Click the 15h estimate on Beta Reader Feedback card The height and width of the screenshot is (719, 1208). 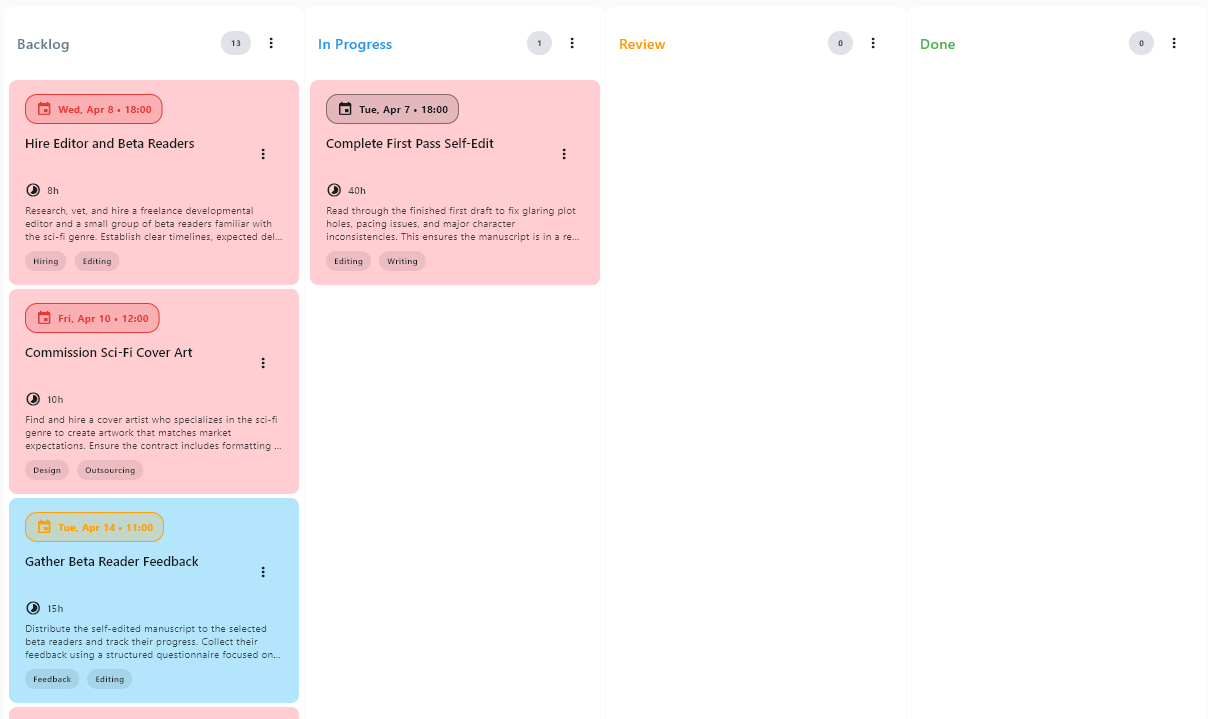55,608
